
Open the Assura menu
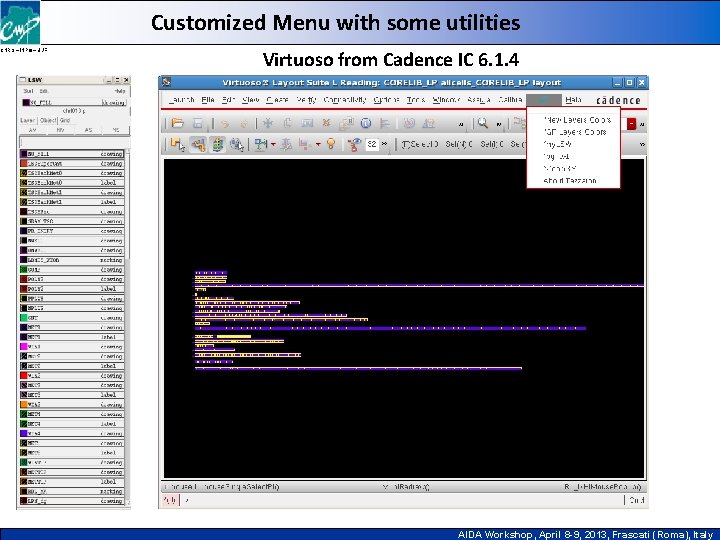pos(478,100)
